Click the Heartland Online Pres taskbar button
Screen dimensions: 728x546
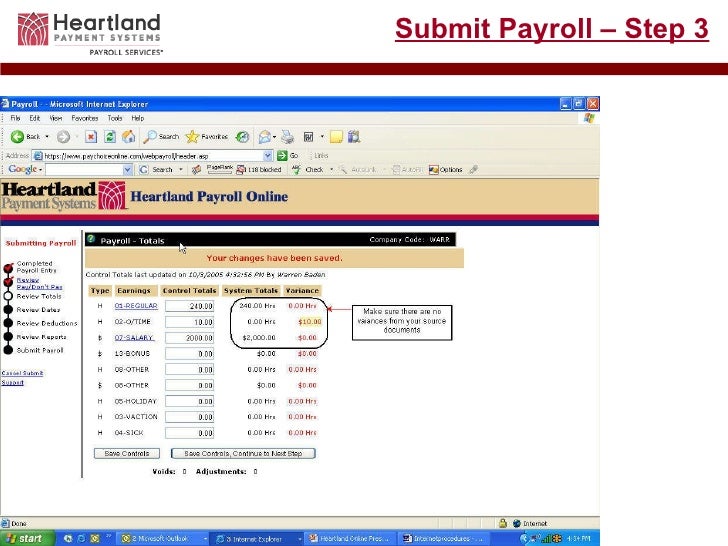tap(351, 539)
